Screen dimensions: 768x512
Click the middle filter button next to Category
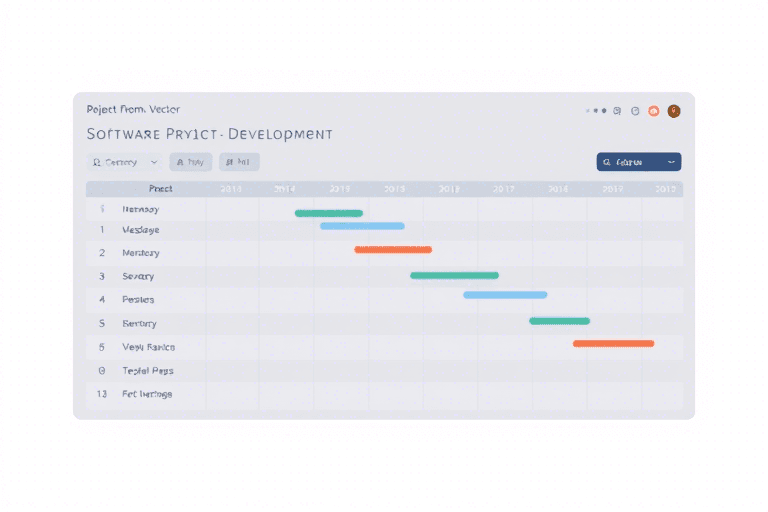tap(190, 162)
